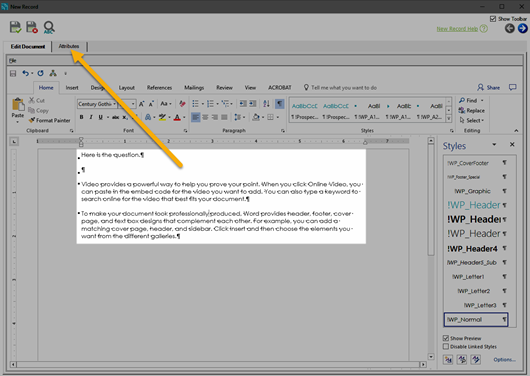Click the bullets list icon
The width and height of the screenshot is (530, 376).
pyautogui.click(x=195, y=103)
